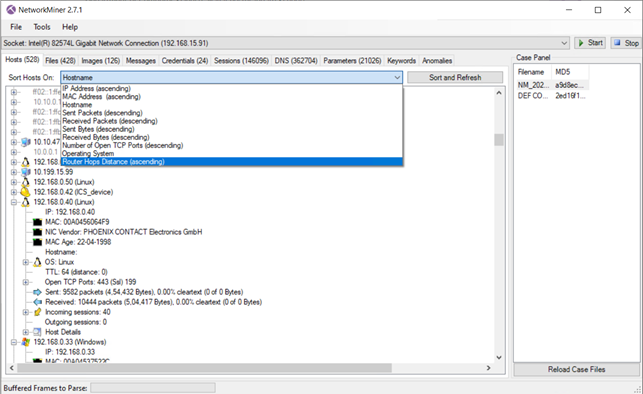Expand the 192.168.0.50 (Linux) node

14,182
